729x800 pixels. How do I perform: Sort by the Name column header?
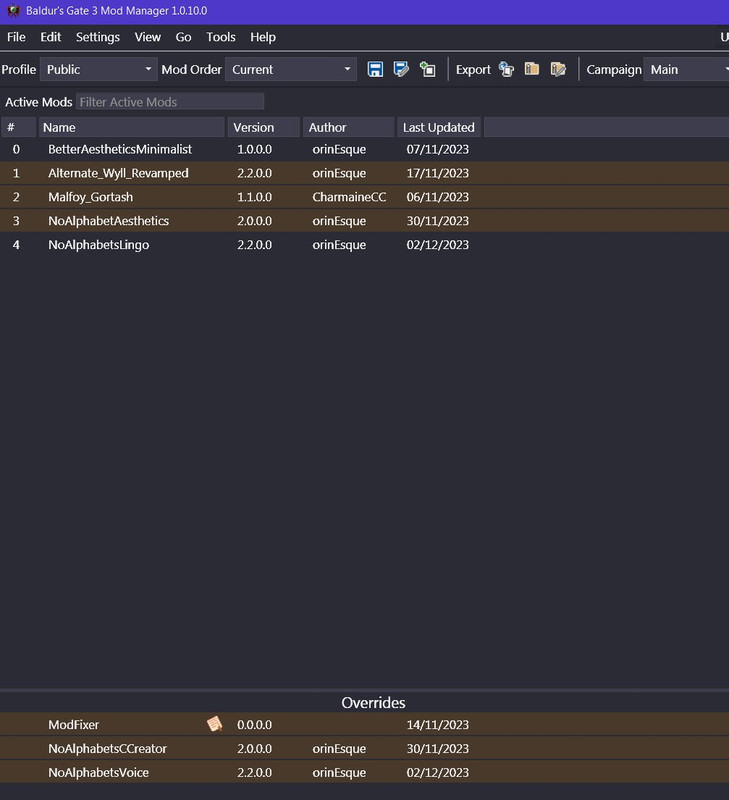132,128
